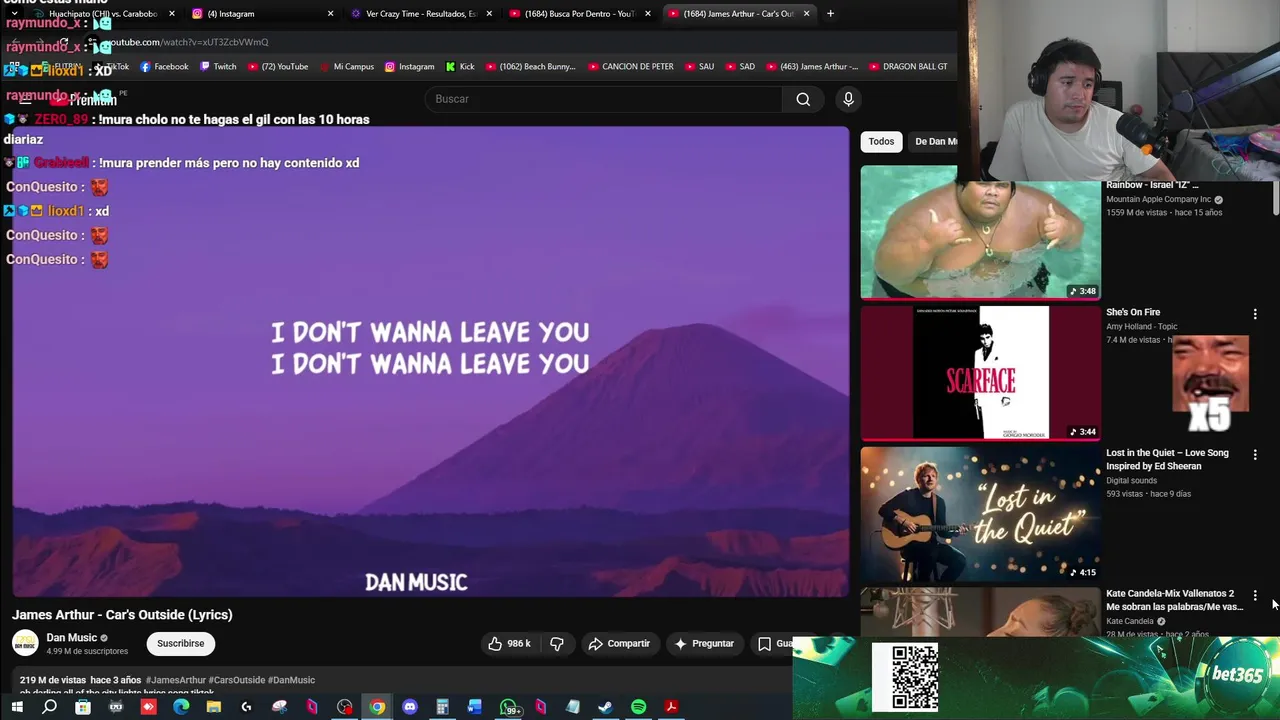The width and height of the screenshot is (1280, 720).
Task: Open Adobe Acrobat from the taskbar
Action: 671,708
